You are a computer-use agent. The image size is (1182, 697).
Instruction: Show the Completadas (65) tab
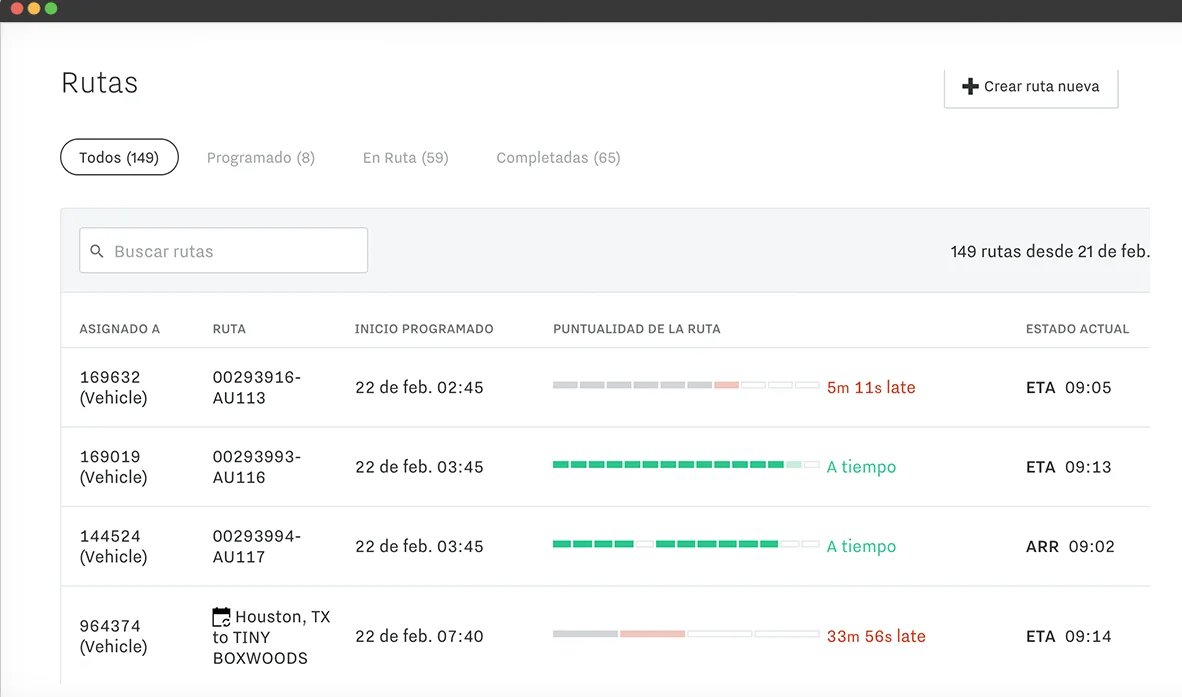coord(558,157)
